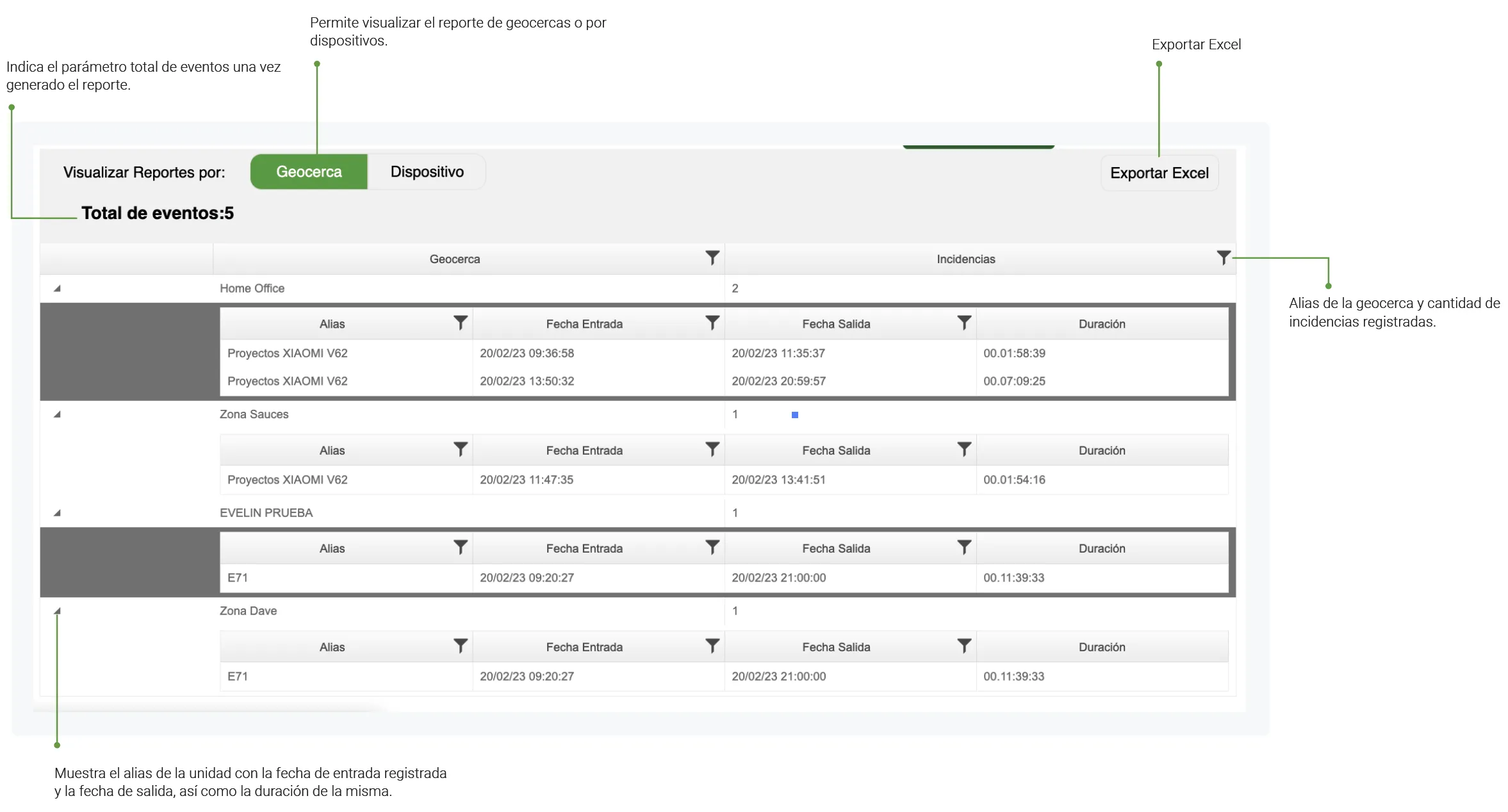1508x812 pixels.
Task: Click the Exportar Excel button
Action: click(x=1159, y=173)
